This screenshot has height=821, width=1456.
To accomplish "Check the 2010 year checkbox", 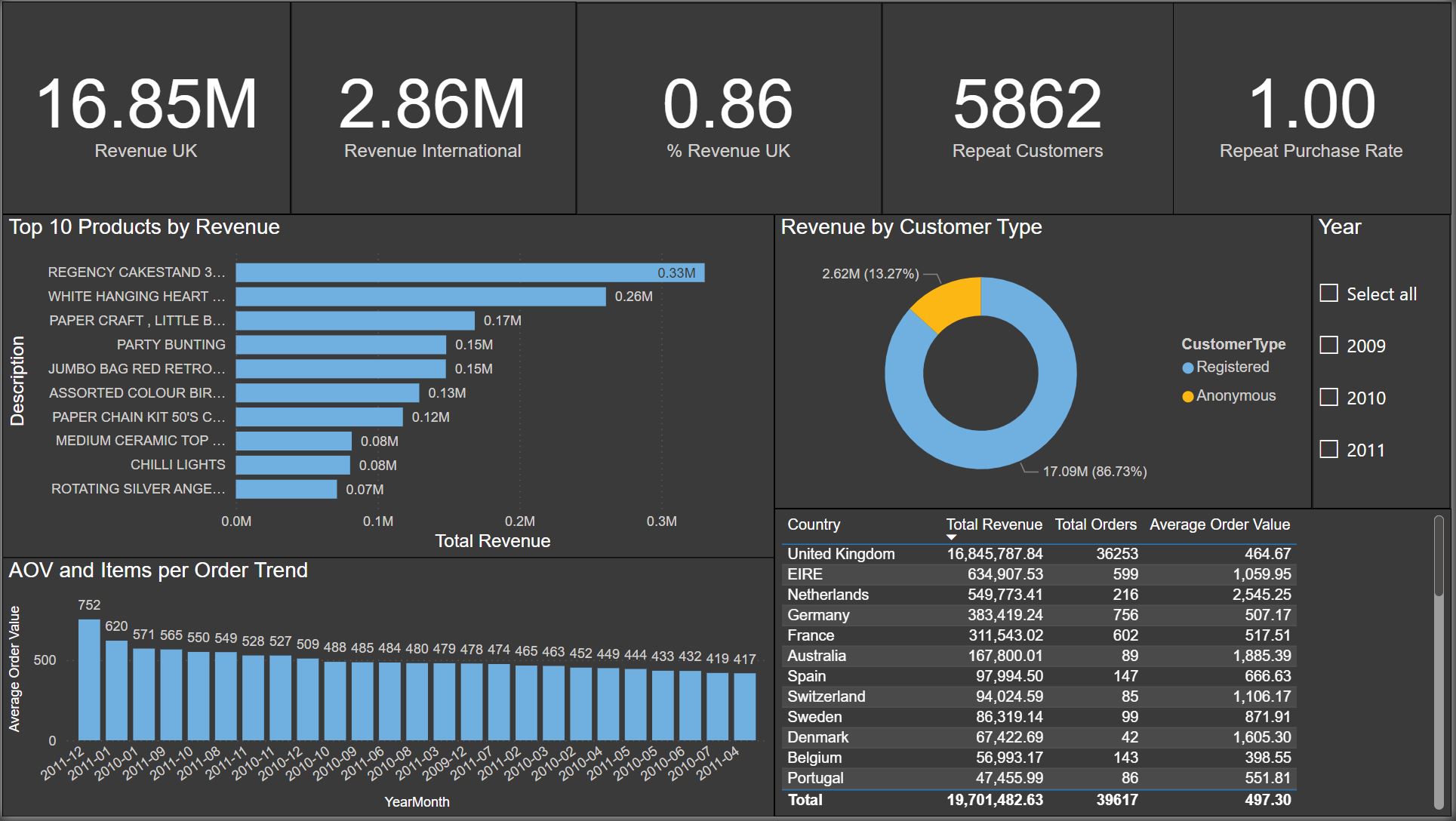I will point(1328,398).
